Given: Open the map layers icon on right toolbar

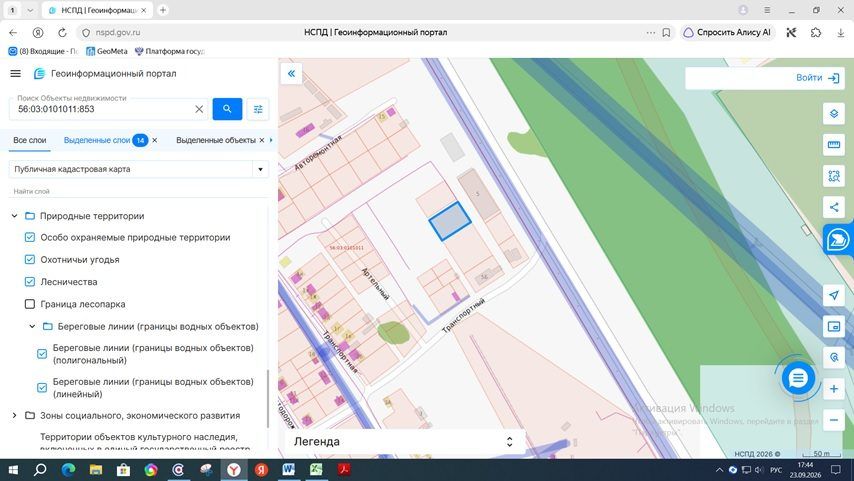Looking at the screenshot, I should point(834,114).
